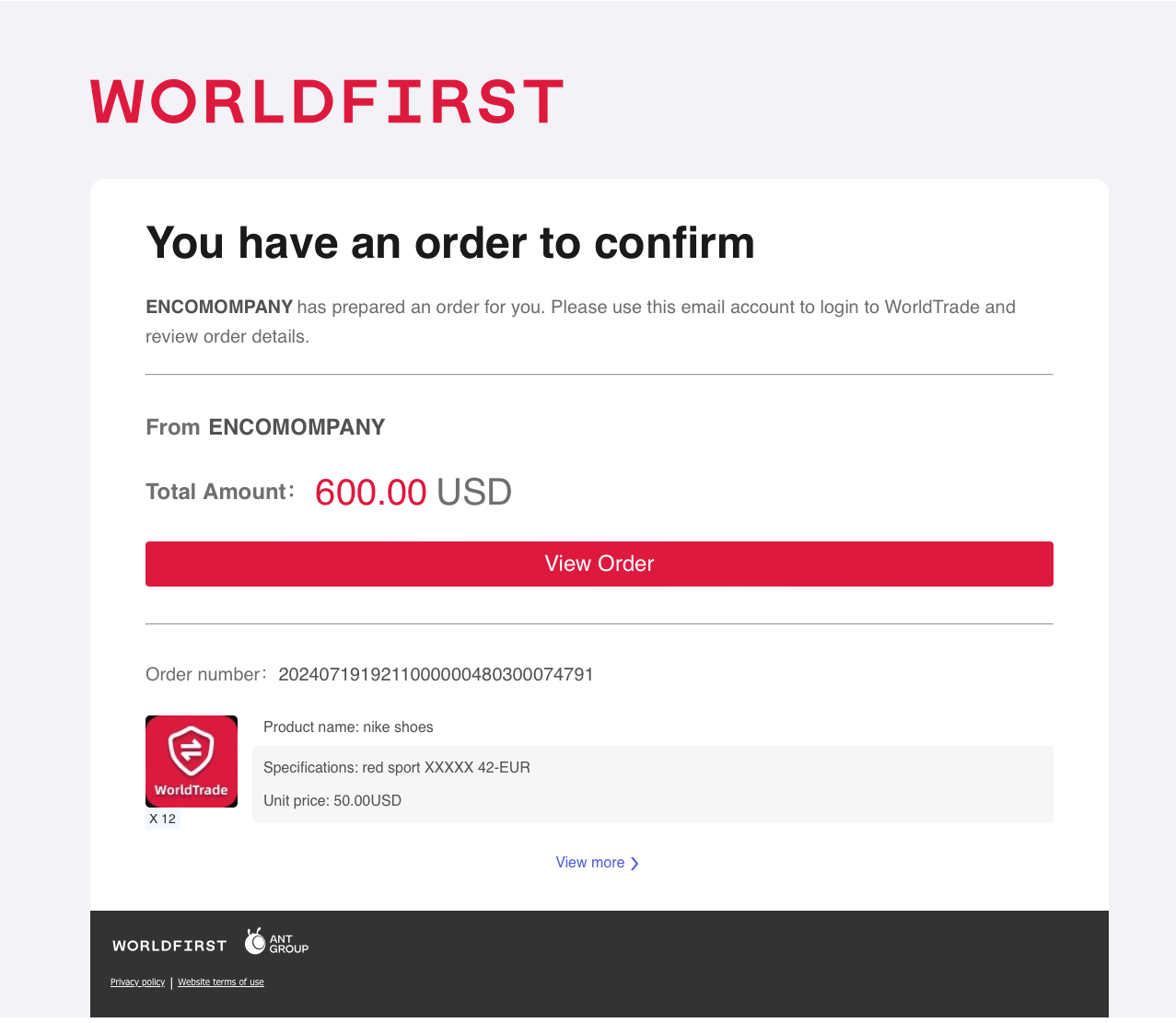Open the Website terms of use link

(221, 982)
